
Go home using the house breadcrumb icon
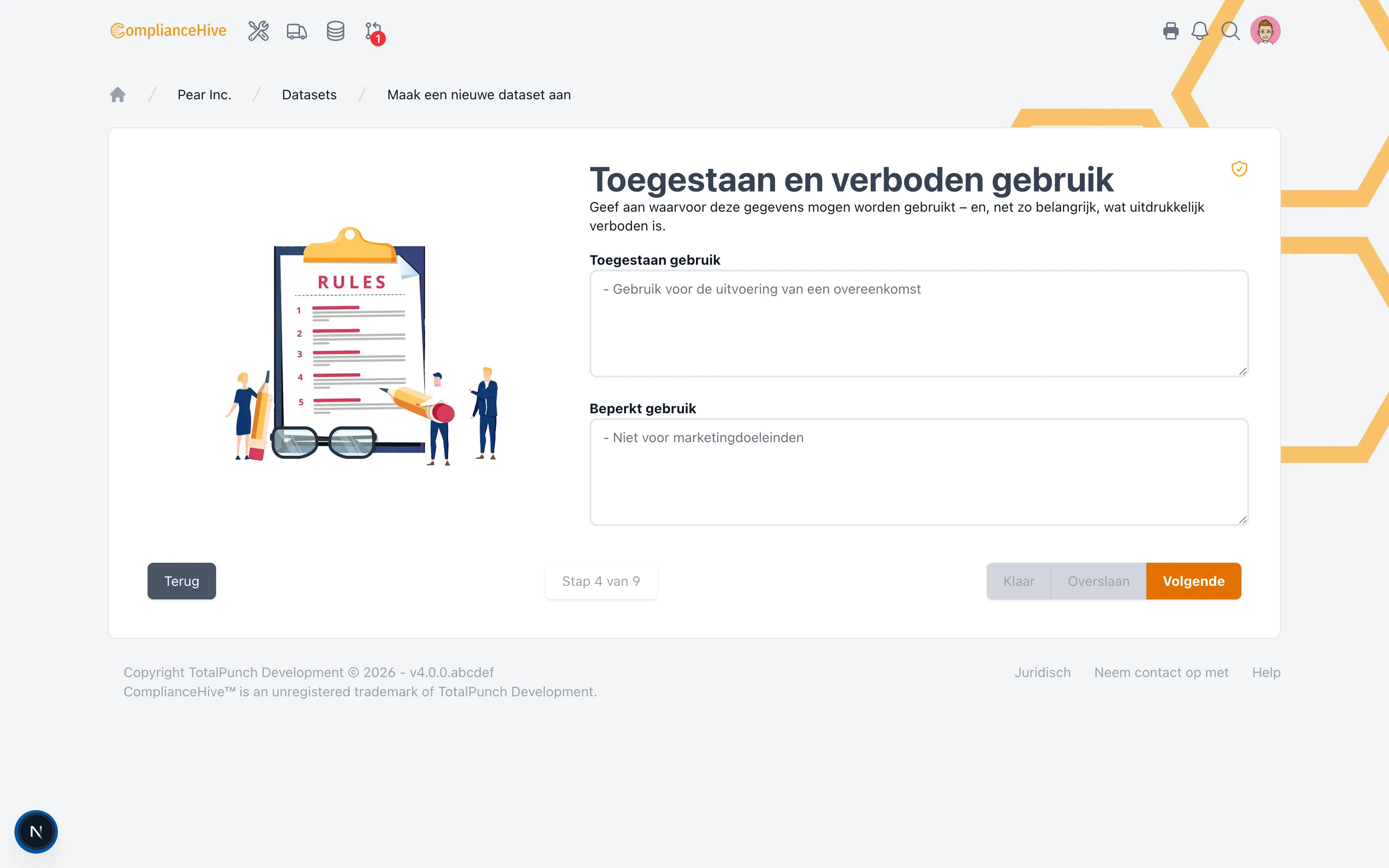[118, 94]
